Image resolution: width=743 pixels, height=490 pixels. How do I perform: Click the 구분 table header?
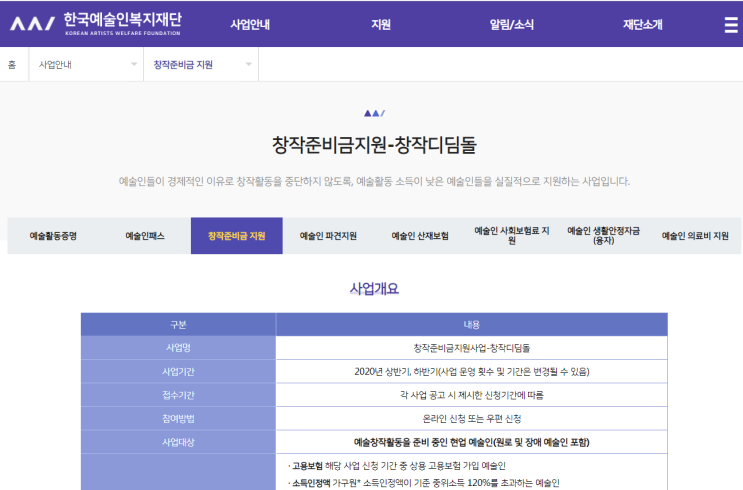click(x=178, y=325)
